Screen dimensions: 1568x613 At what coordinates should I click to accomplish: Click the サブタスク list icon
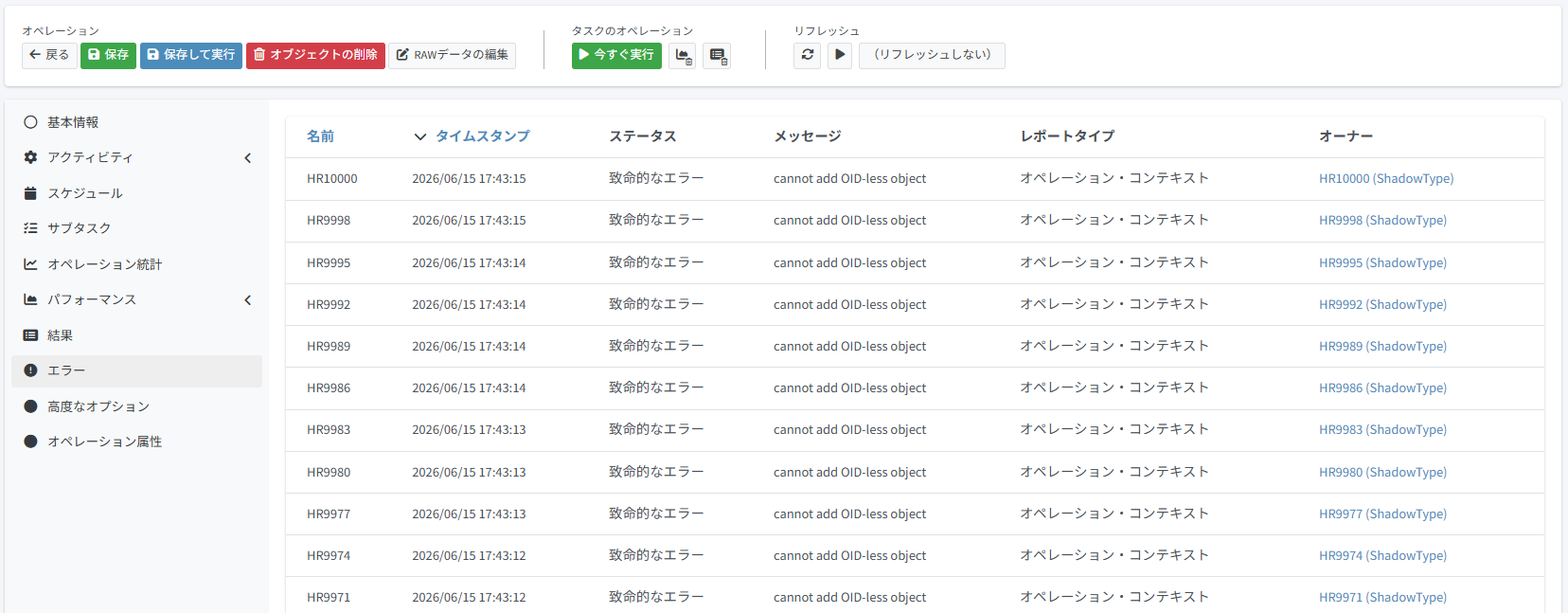30,228
